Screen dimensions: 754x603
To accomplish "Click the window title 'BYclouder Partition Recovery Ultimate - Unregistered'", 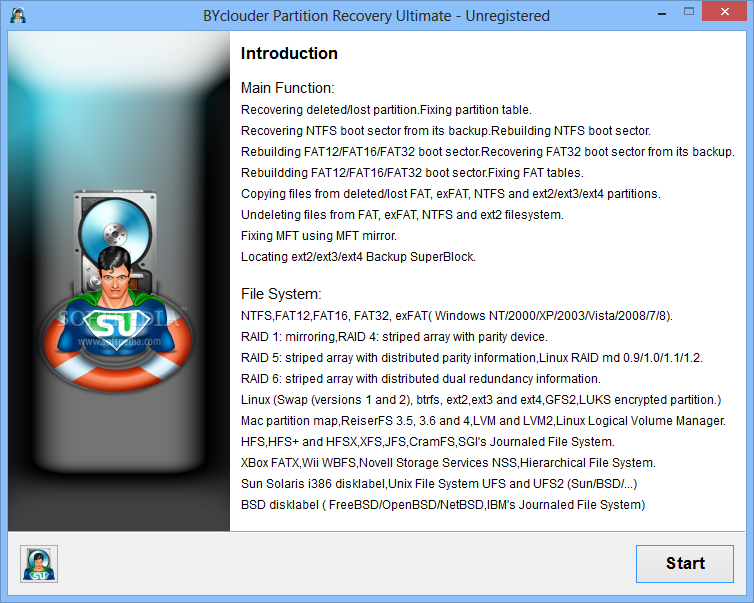I will tap(376, 16).
